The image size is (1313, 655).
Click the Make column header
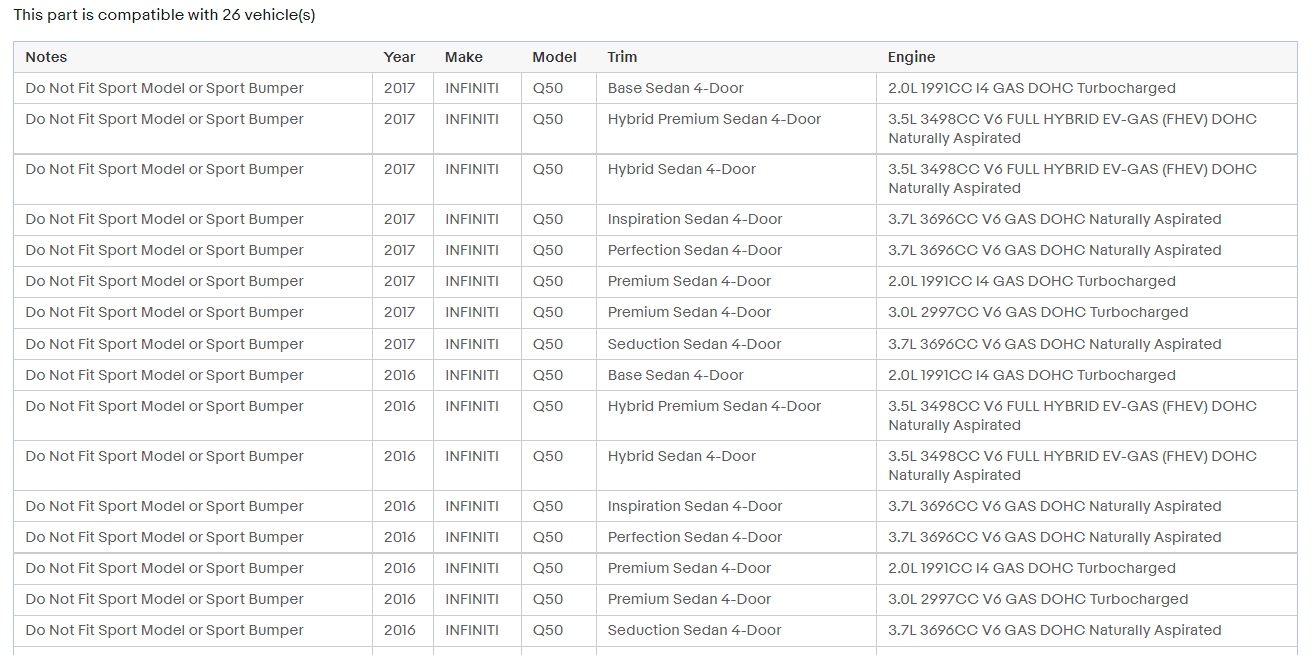coord(464,57)
